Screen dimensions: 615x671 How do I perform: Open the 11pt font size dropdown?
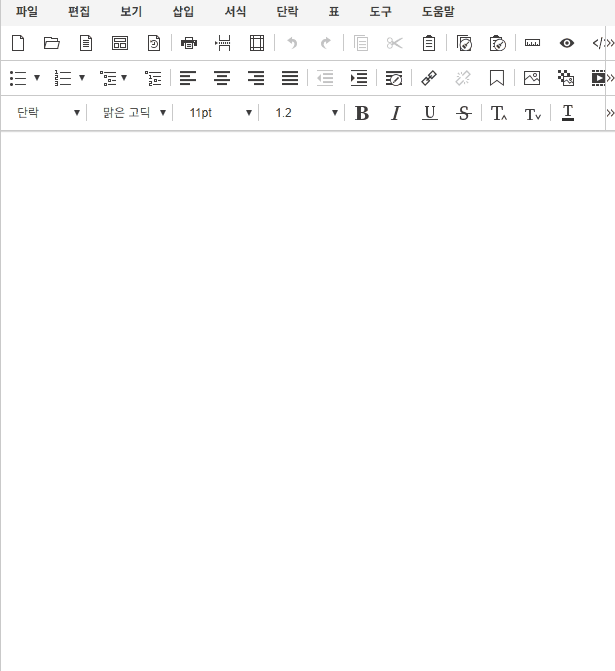[220, 113]
